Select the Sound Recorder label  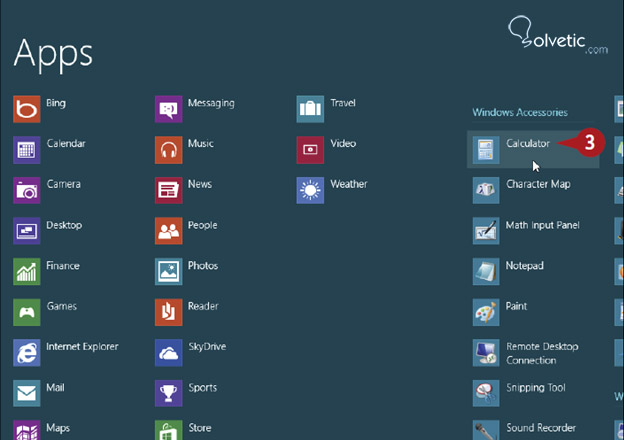coord(541,428)
